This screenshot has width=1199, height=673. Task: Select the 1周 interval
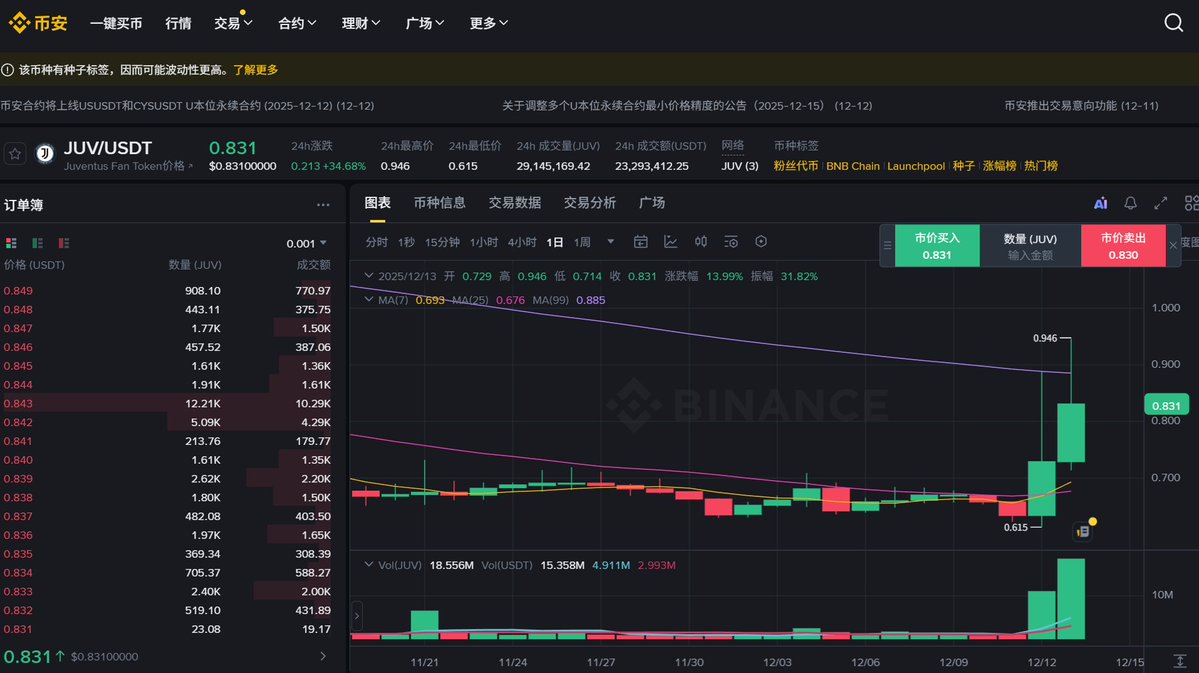pyautogui.click(x=582, y=242)
